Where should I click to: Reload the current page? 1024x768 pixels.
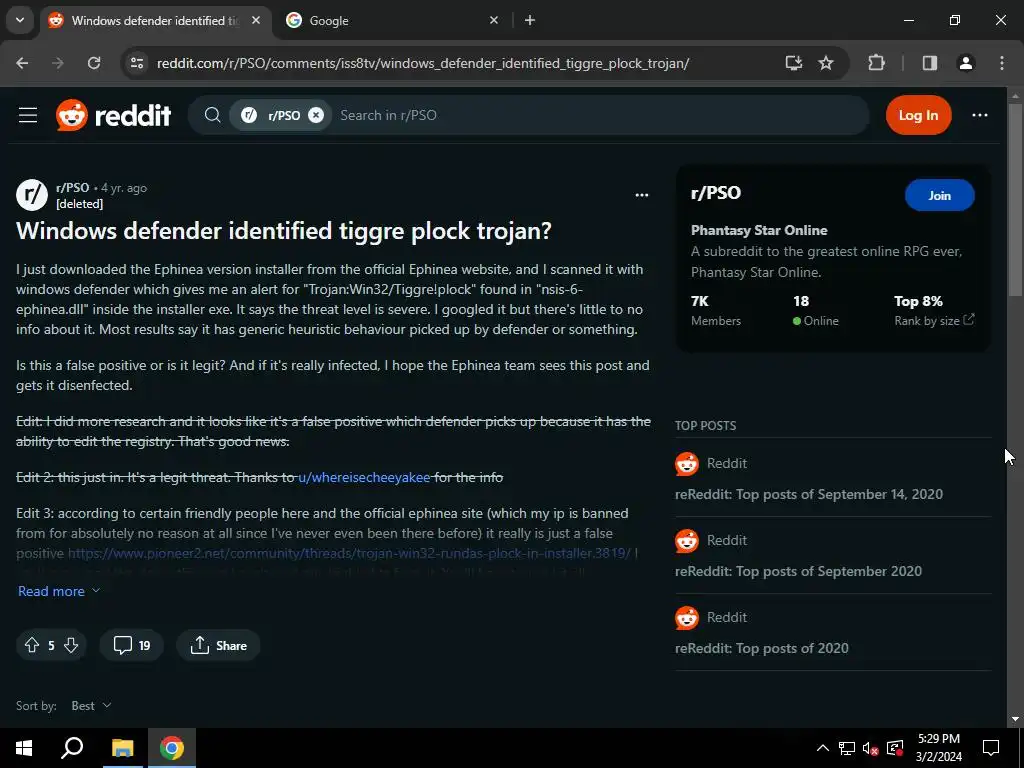[x=94, y=63]
